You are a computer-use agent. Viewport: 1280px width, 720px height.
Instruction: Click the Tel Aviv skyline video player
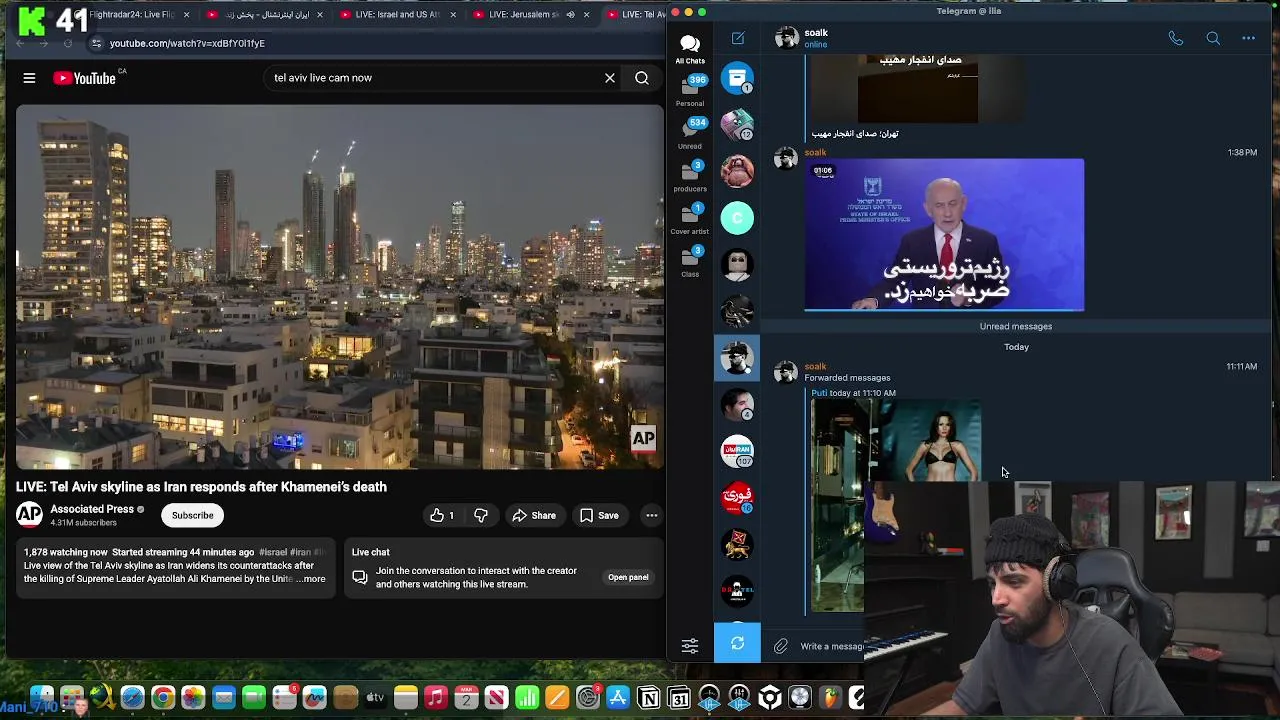coord(340,287)
